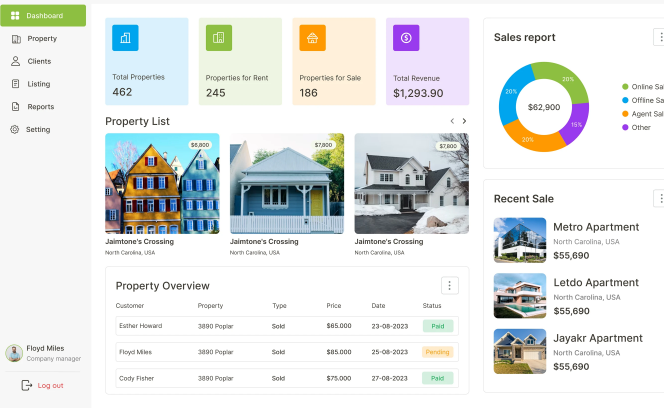Click Paid status for Esther Howard

(438, 326)
